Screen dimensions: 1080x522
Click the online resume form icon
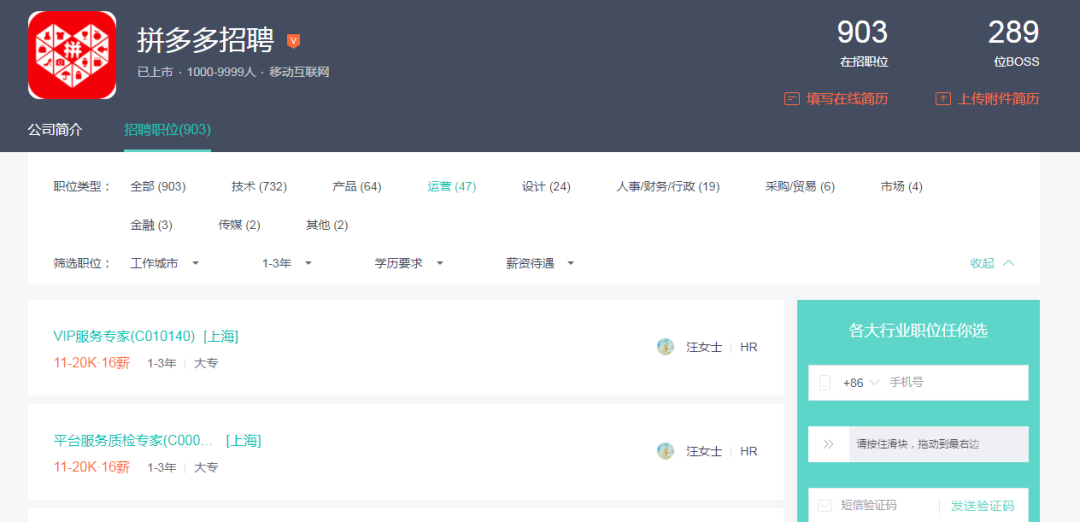[x=791, y=98]
